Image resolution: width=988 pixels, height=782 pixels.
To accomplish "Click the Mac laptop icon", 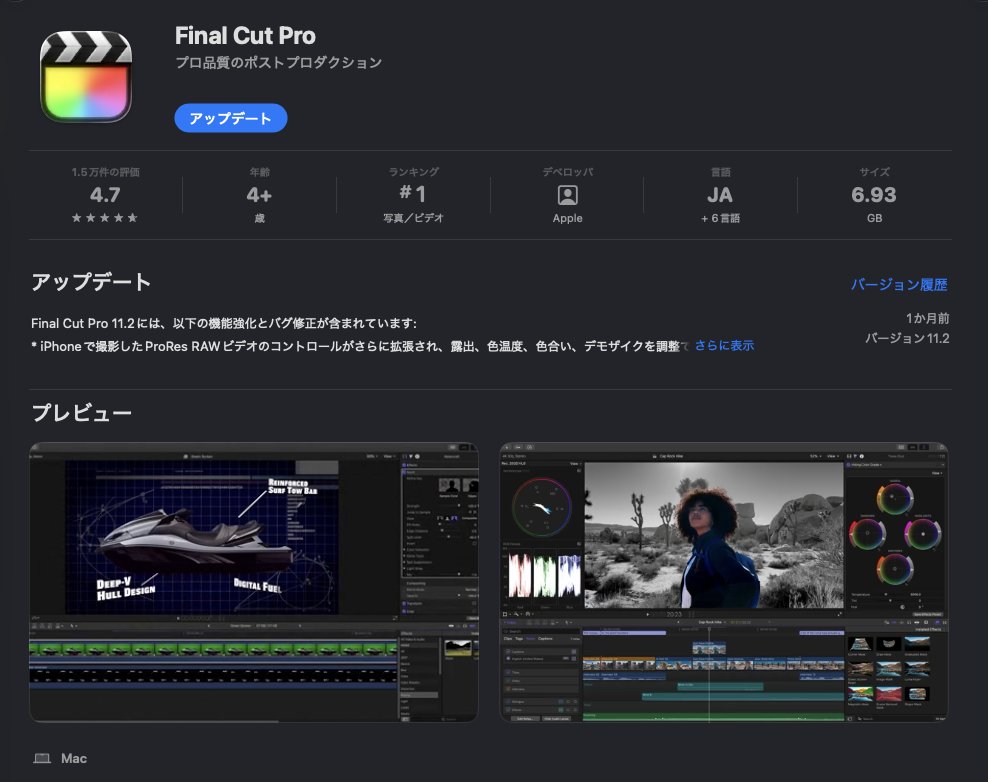I will pos(42,758).
